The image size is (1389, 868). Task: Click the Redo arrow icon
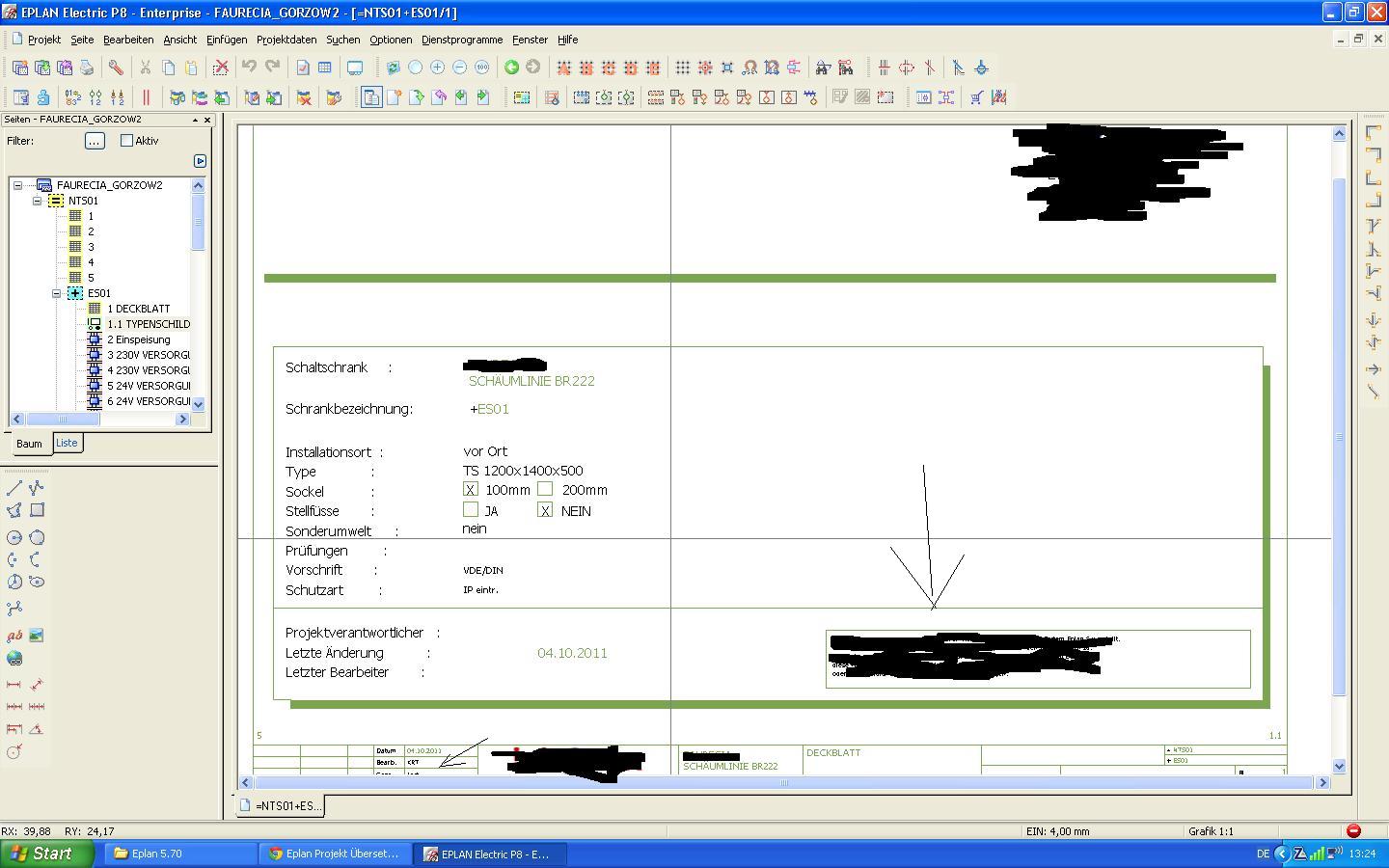(272, 68)
